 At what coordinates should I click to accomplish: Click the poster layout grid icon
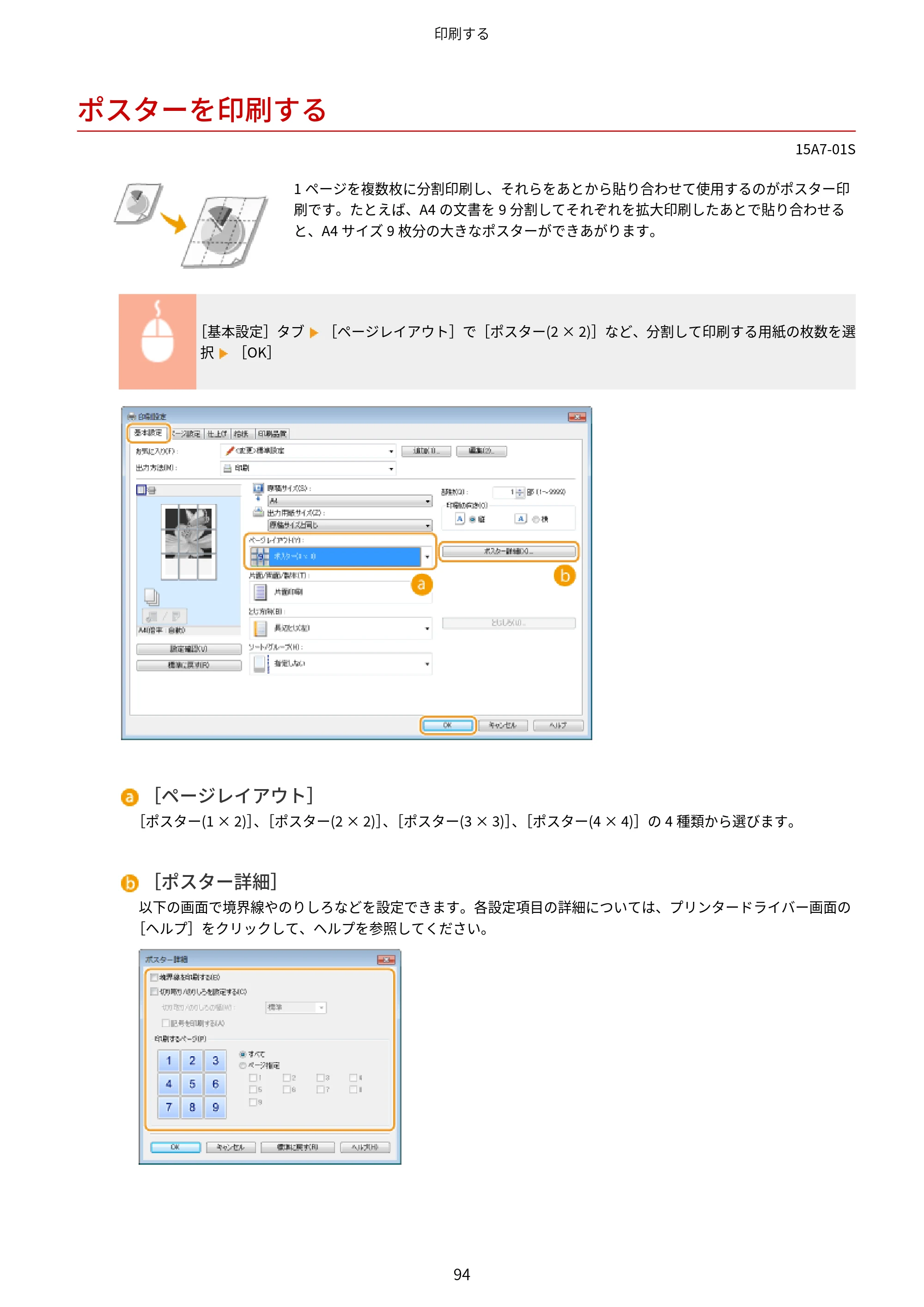point(260,557)
